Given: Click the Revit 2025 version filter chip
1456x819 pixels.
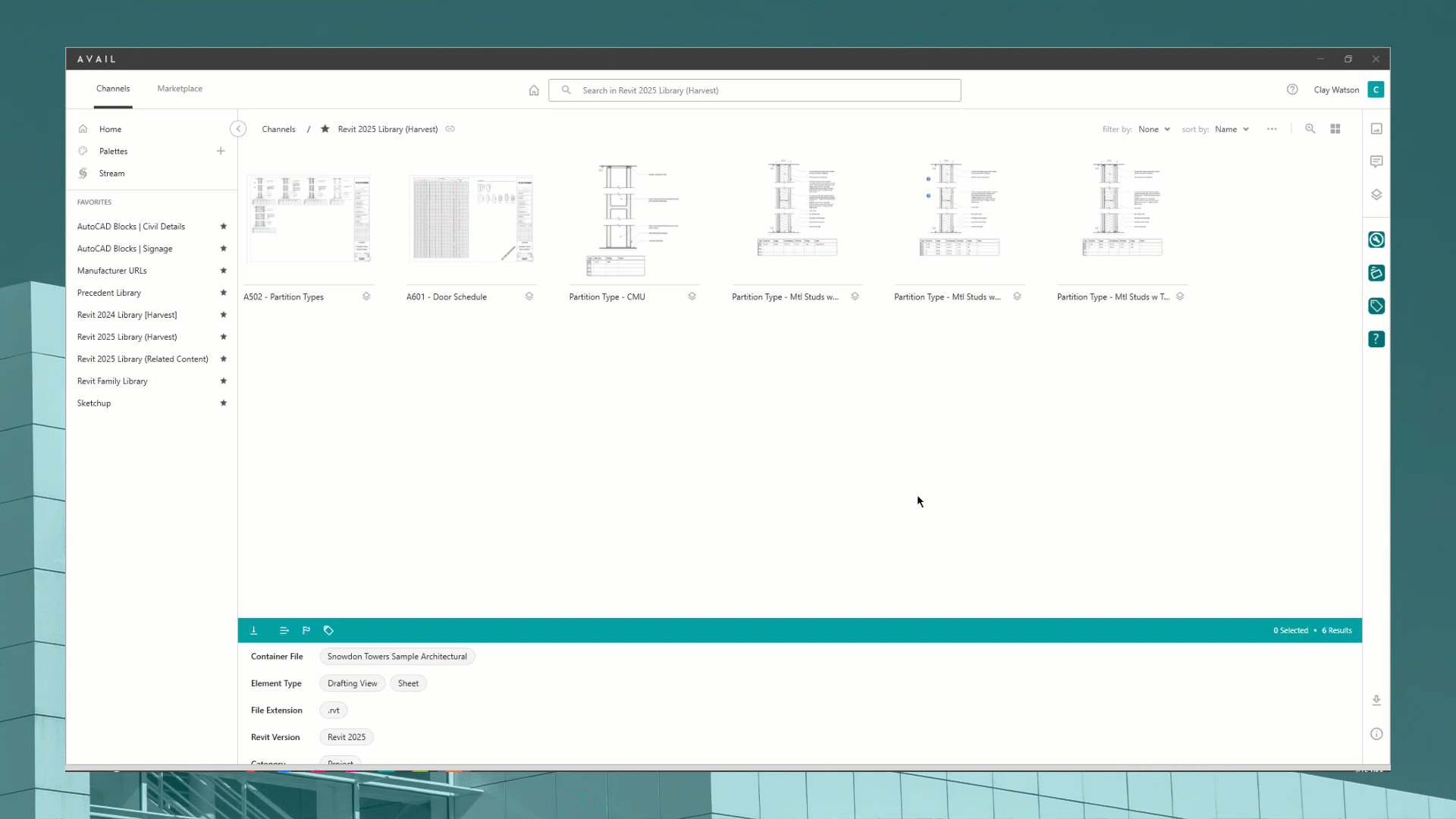Looking at the screenshot, I should coord(346,736).
